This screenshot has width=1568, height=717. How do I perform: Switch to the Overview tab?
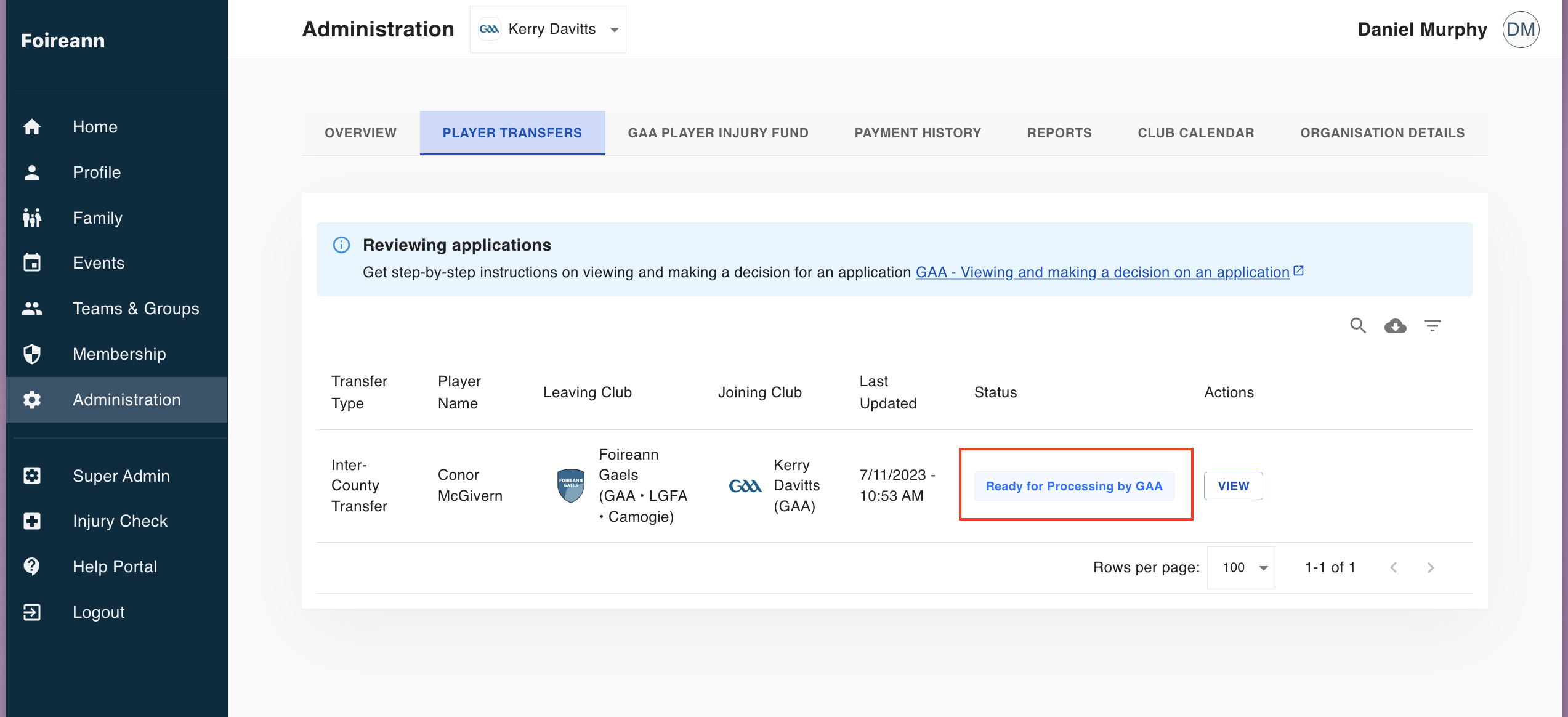[361, 133]
